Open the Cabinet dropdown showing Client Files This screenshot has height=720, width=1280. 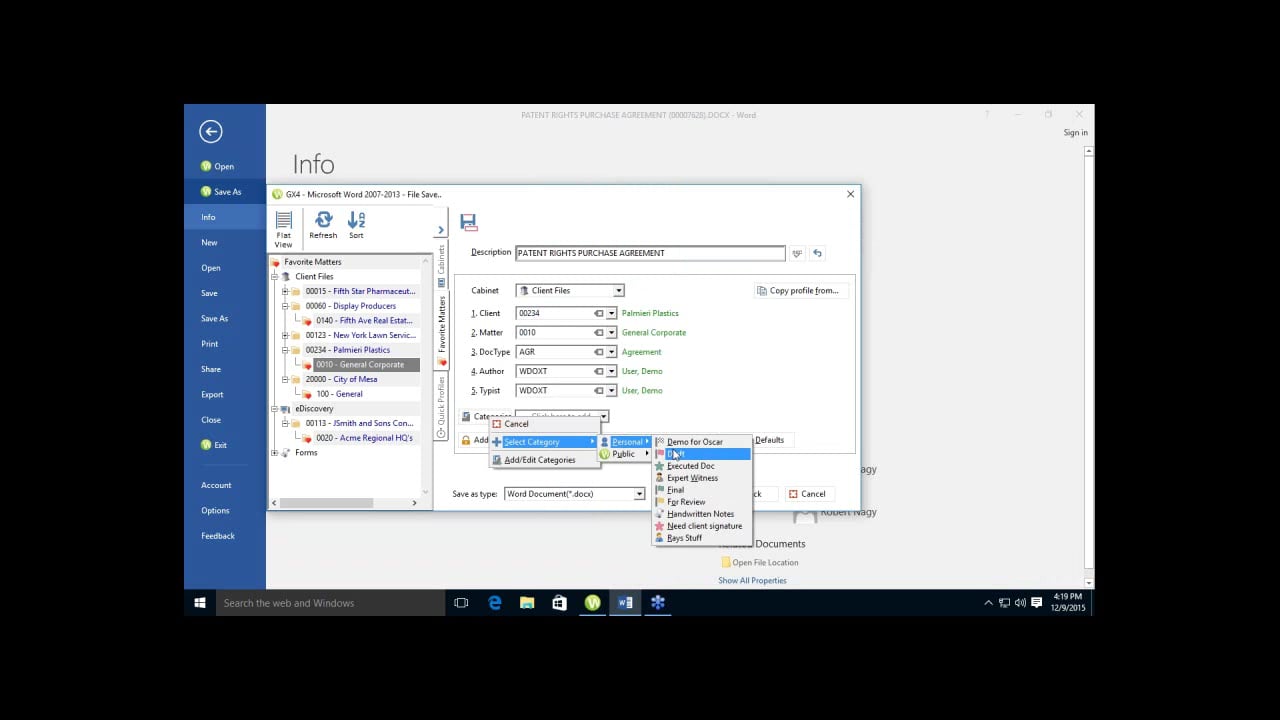tap(618, 291)
